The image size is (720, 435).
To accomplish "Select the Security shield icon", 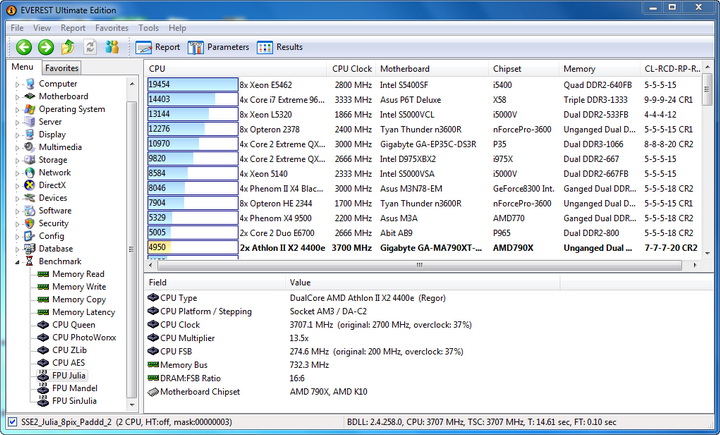I will pos(30,223).
